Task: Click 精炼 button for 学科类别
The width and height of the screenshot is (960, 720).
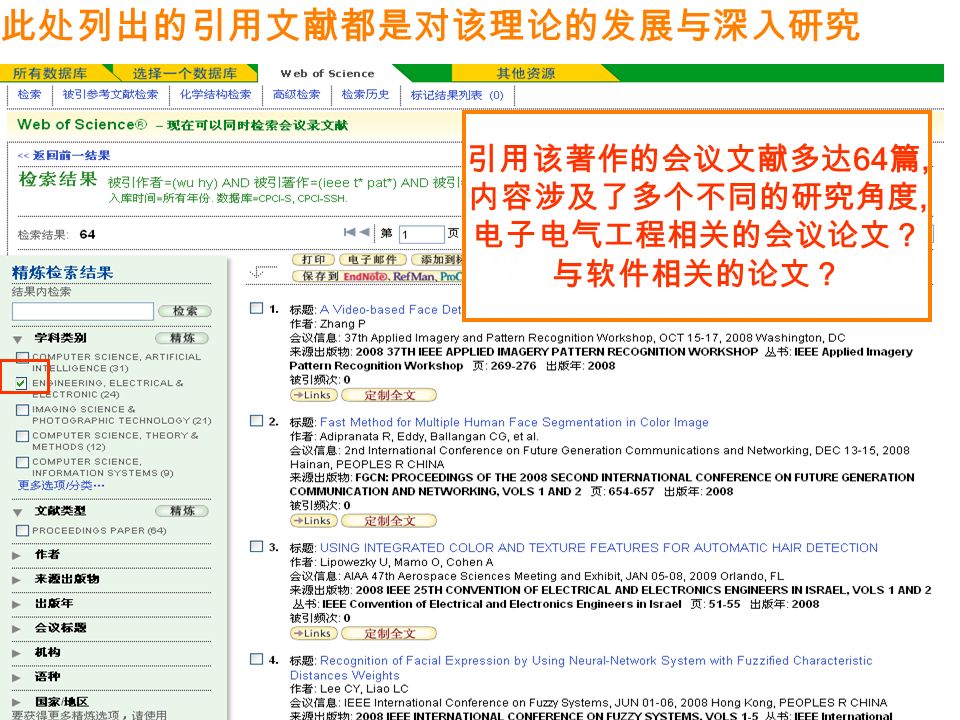Action: [182, 338]
